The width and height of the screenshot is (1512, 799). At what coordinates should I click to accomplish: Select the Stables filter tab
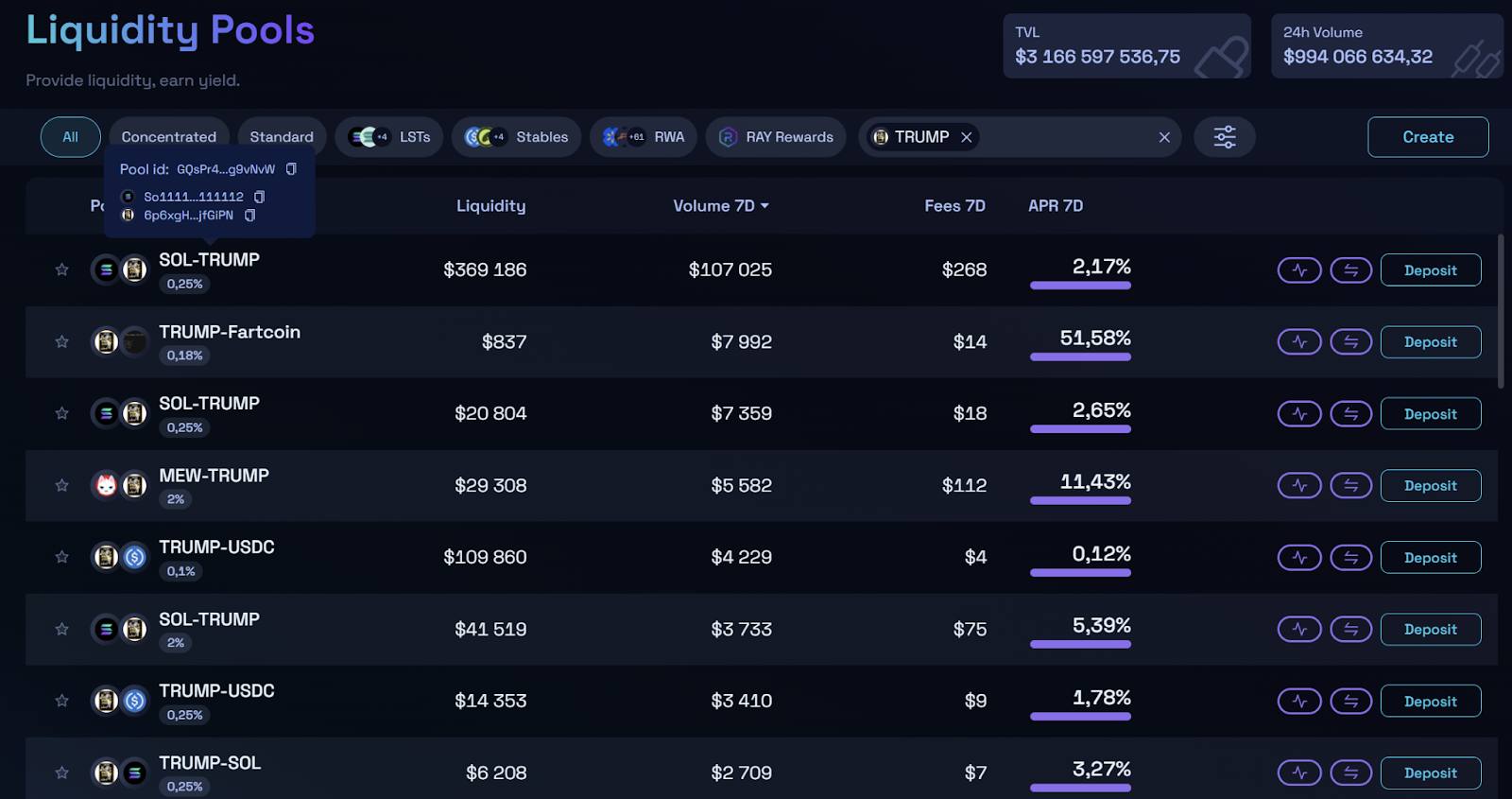click(516, 137)
